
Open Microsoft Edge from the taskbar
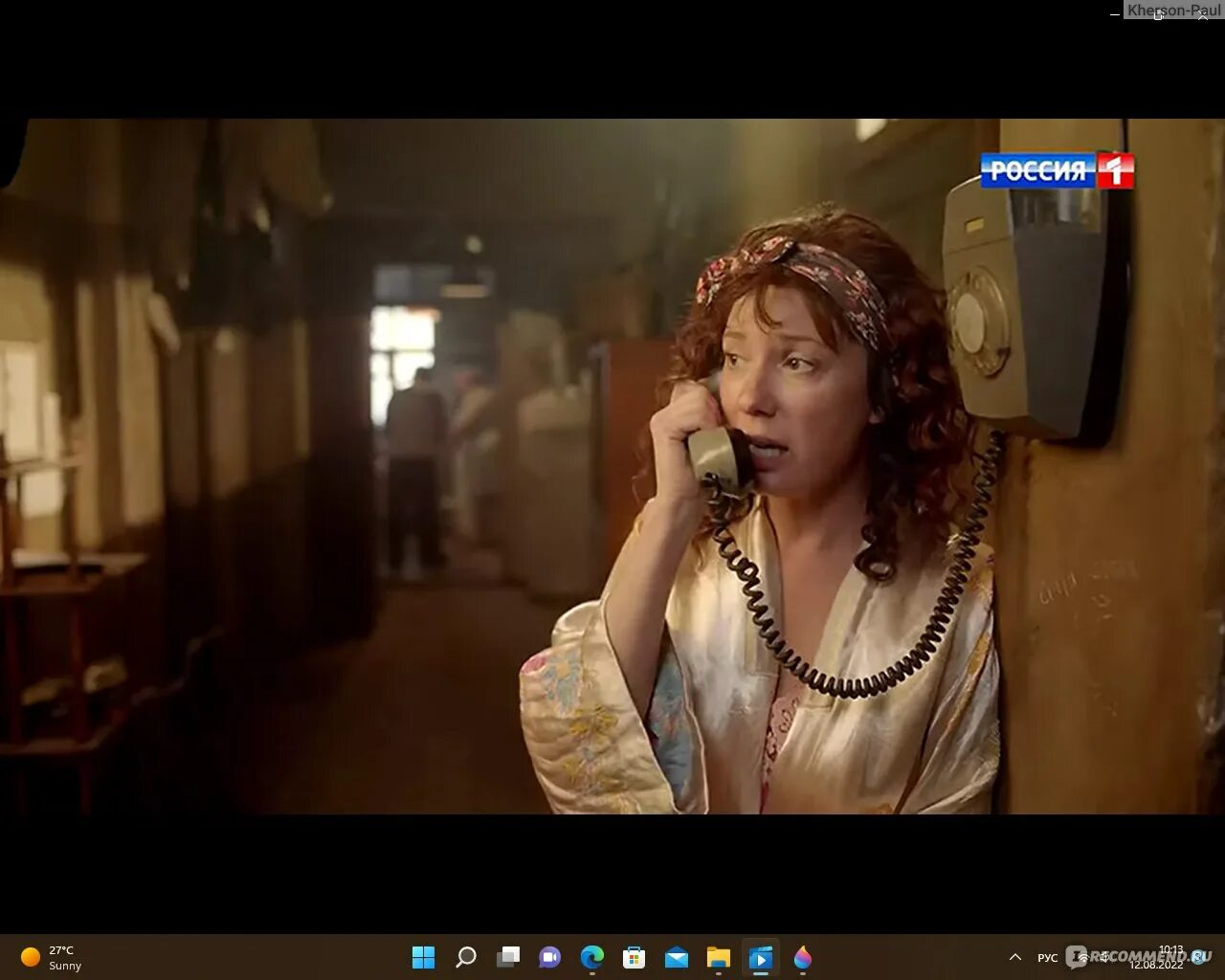point(592,957)
